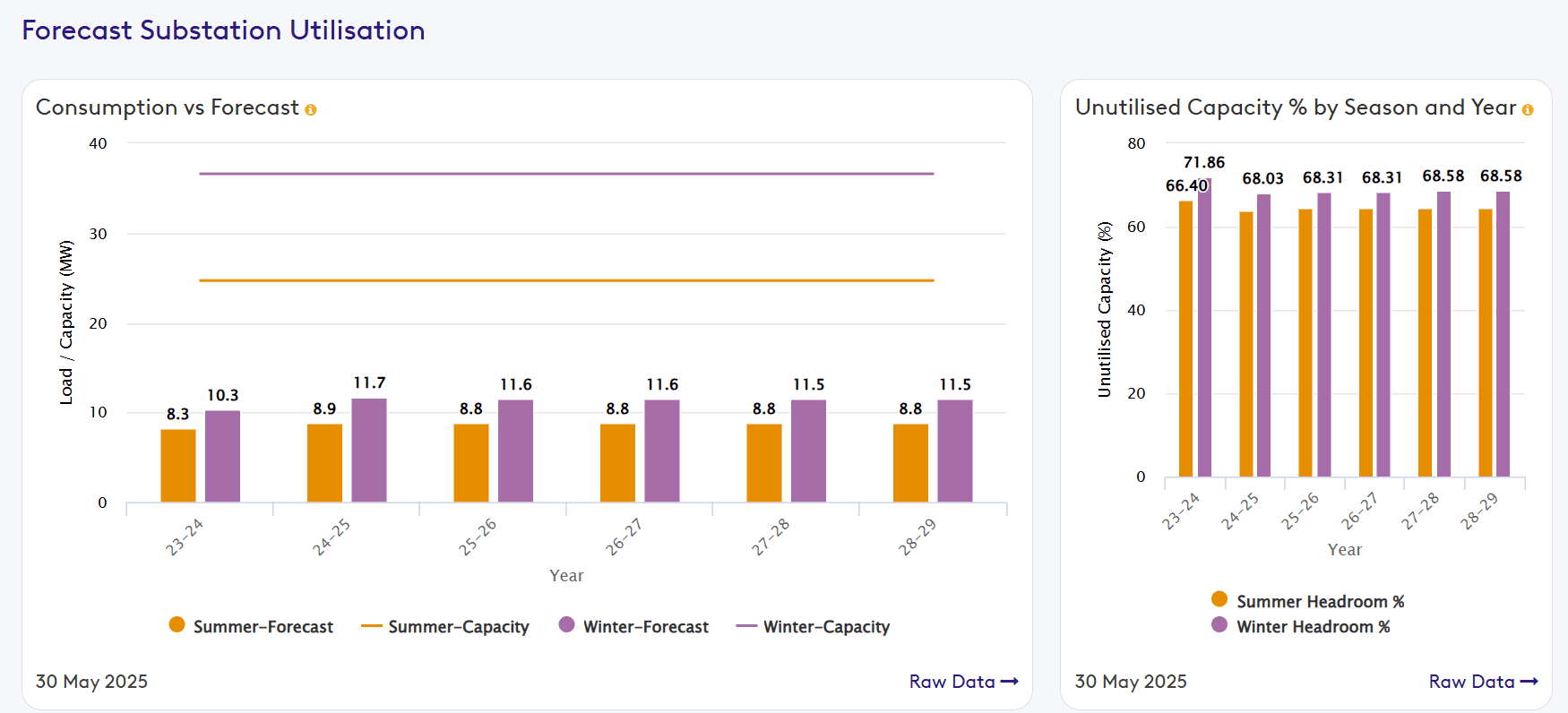Click the orange summer capacity line in the chart
Screen dimensions: 1568x713
[566, 280]
